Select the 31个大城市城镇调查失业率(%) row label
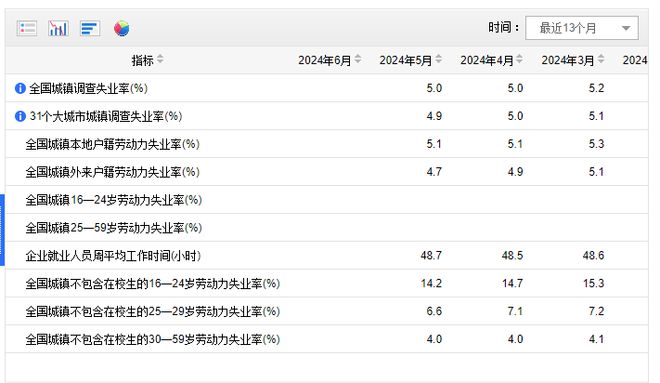Screen dimensions: 660x383 coord(106,116)
